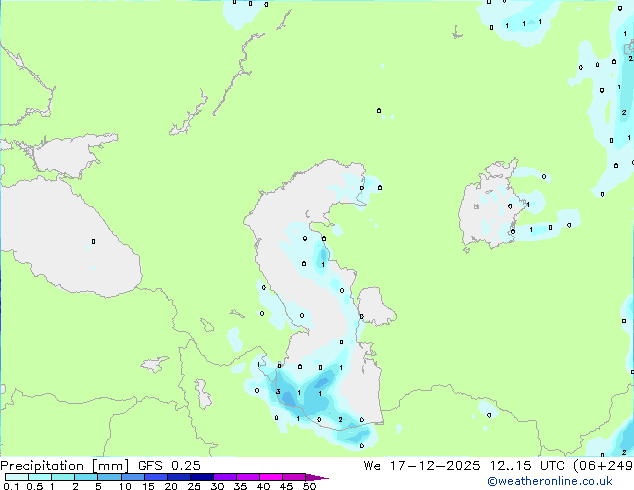Viewport: 634px width, 490px height.
Task: Click the 30 to 35 mm purple swatch
Action: coord(224,477)
